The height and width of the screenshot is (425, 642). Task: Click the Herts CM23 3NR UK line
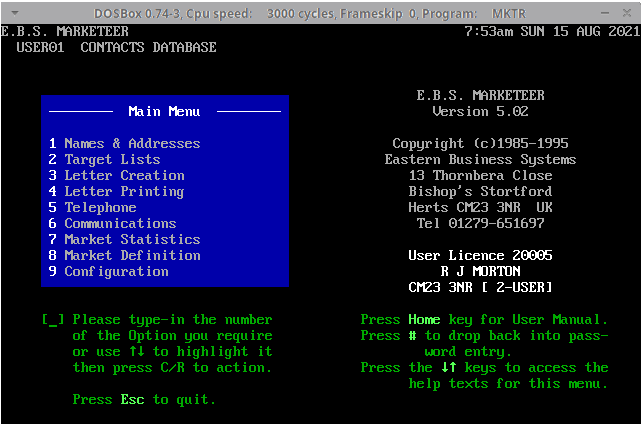tap(480, 207)
